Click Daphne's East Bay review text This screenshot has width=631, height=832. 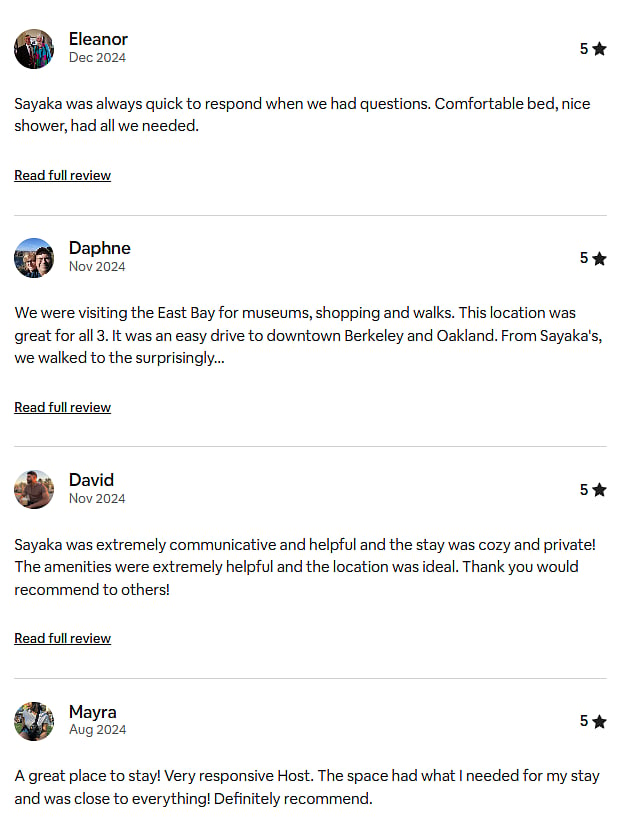click(x=308, y=335)
